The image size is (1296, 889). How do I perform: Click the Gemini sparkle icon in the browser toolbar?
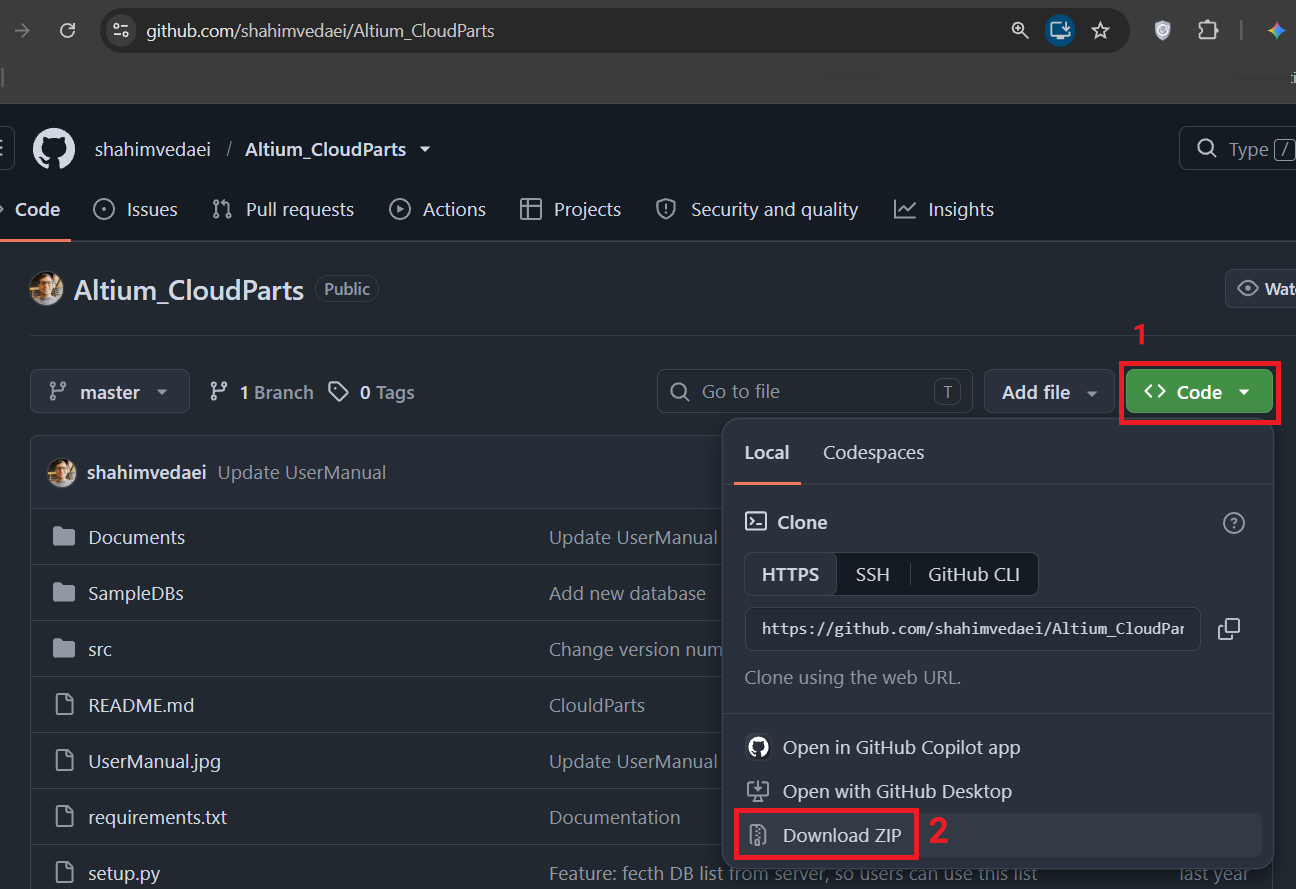pyautogui.click(x=1276, y=31)
